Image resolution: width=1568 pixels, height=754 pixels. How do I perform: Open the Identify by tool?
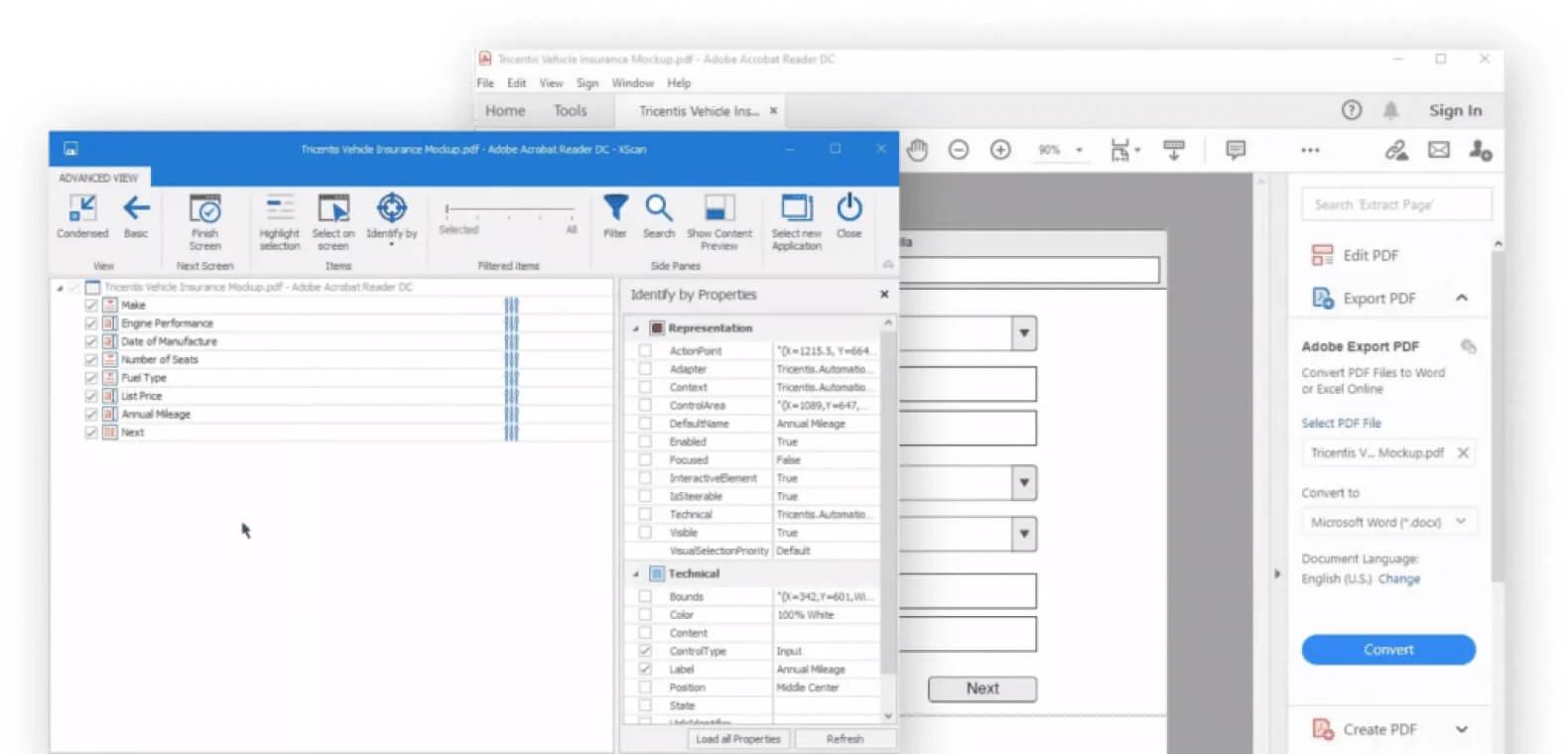391,210
